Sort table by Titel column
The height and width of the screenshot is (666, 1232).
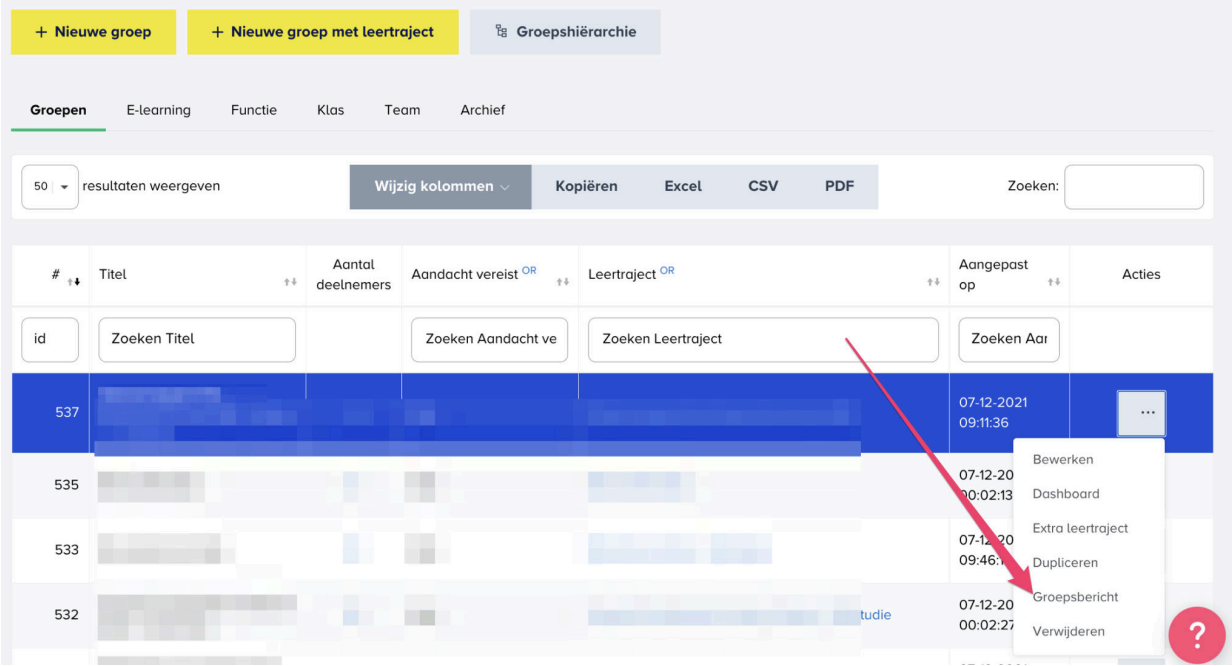click(x=290, y=283)
